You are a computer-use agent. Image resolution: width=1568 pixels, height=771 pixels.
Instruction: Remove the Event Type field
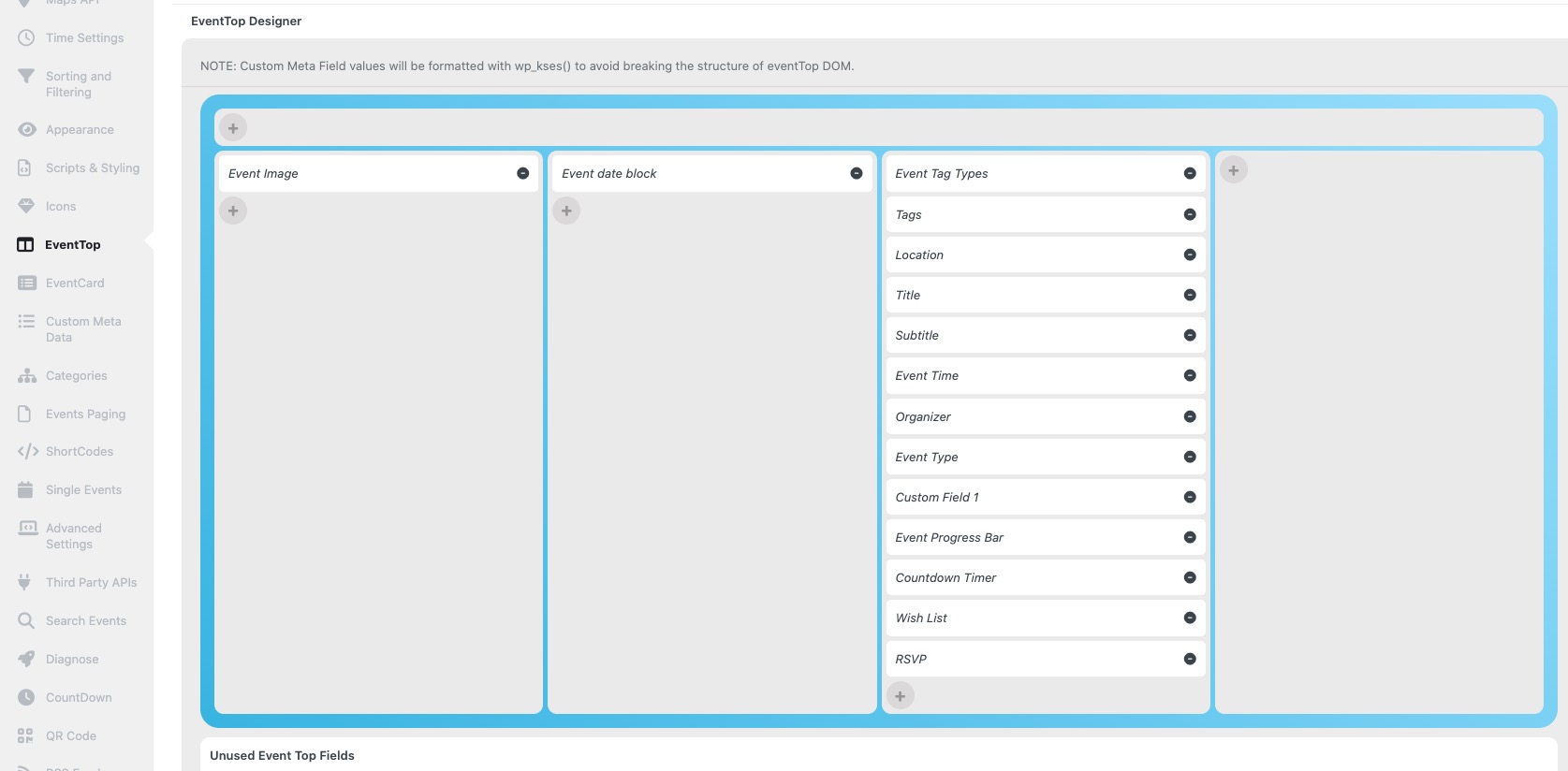click(1190, 457)
